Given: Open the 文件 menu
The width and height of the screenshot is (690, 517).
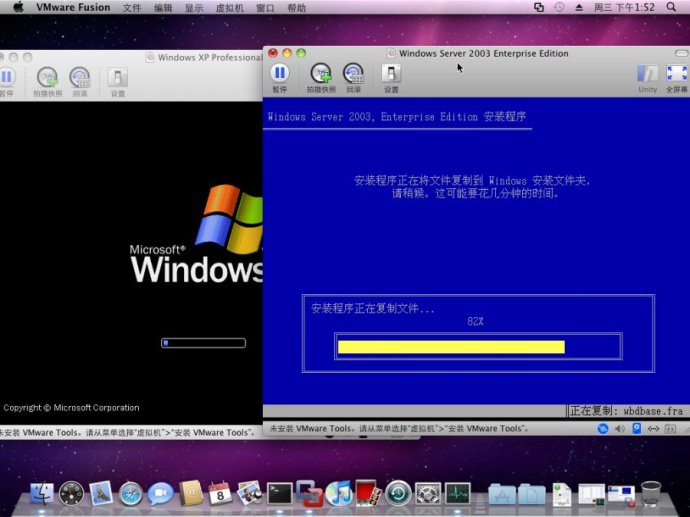Looking at the screenshot, I should (132, 8).
